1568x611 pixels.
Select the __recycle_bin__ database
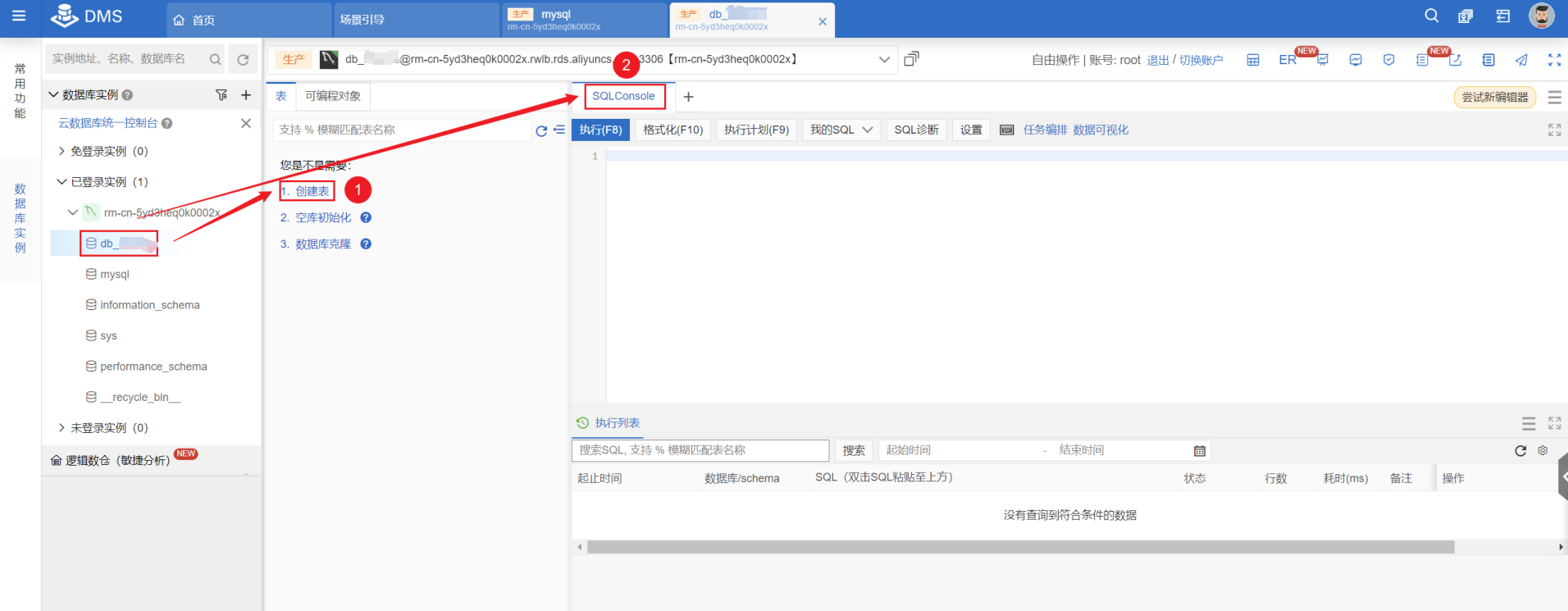[140, 397]
